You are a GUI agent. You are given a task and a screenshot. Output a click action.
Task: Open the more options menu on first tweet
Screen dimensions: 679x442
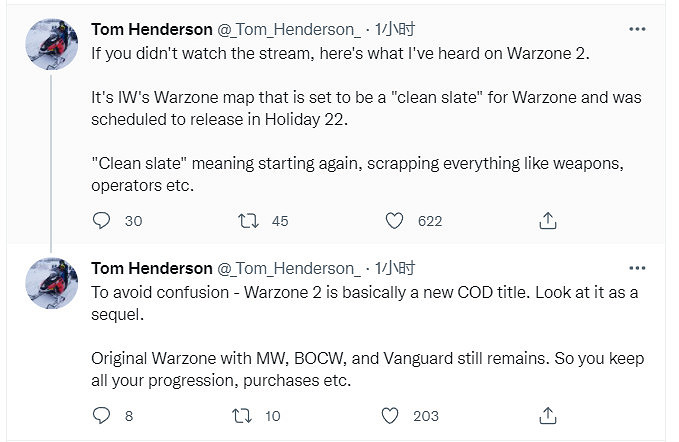(637, 28)
